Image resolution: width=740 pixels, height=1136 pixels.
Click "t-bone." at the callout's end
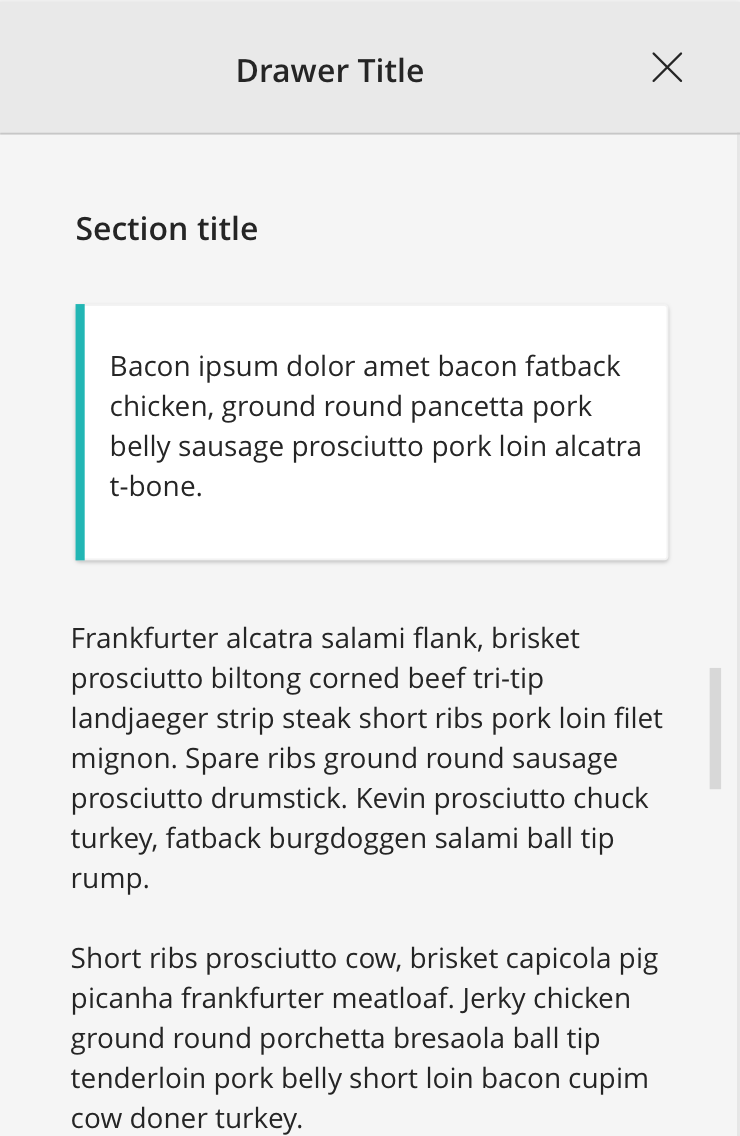tap(156, 486)
